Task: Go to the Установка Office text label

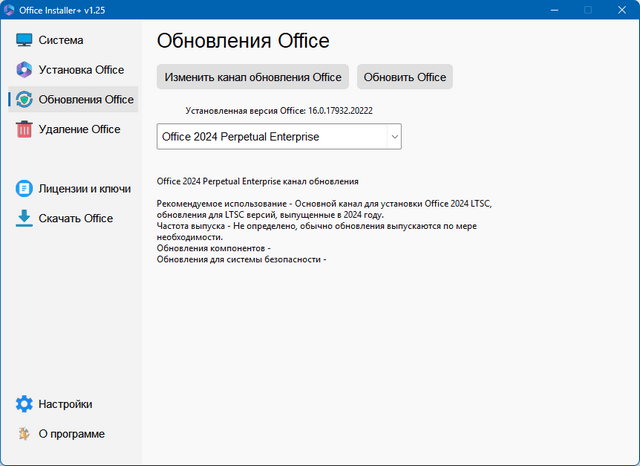Action: click(81, 70)
